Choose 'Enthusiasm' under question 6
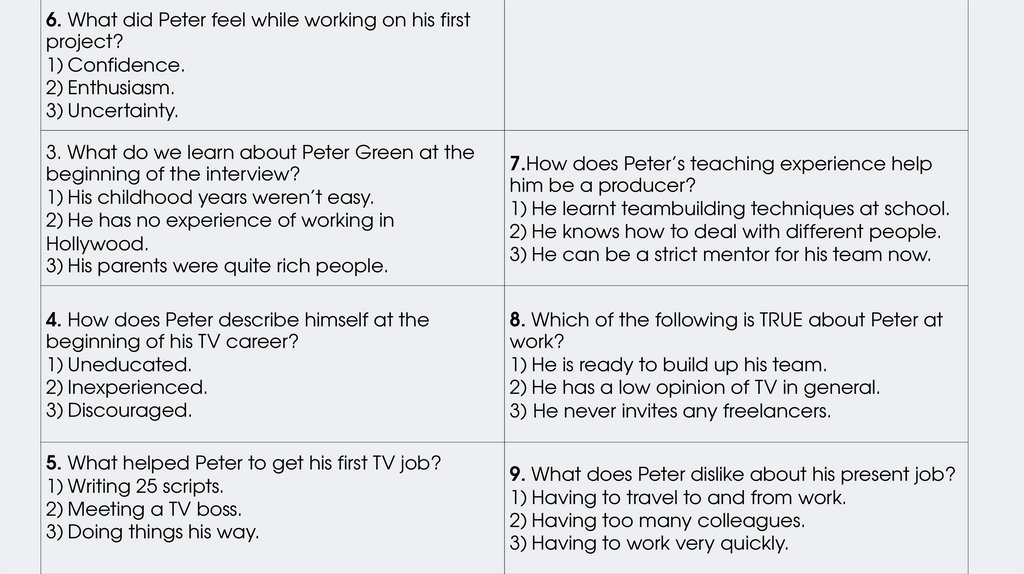Screen dimensions: 1024x574 (110, 88)
